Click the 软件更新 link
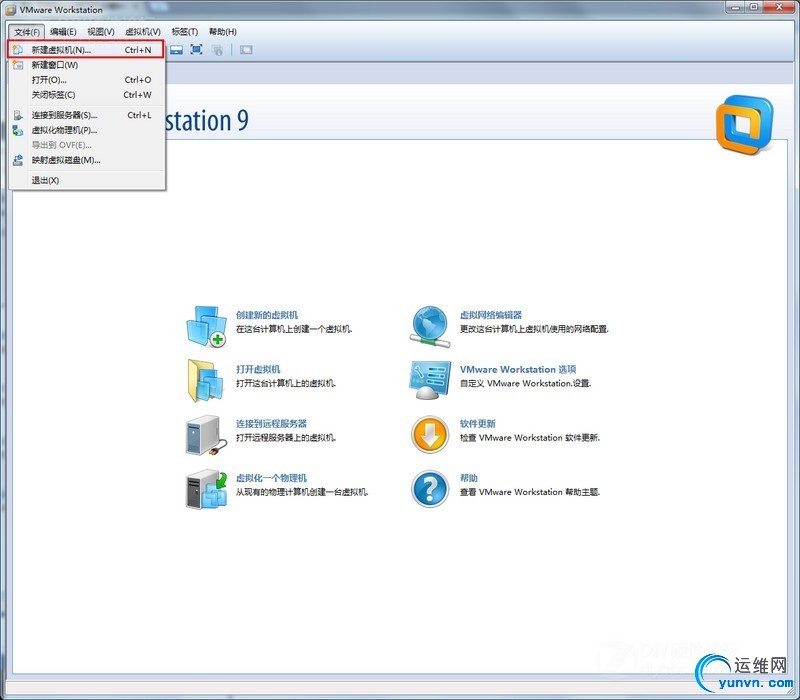Image resolution: width=800 pixels, height=700 pixels. click(x=478, y=423)
